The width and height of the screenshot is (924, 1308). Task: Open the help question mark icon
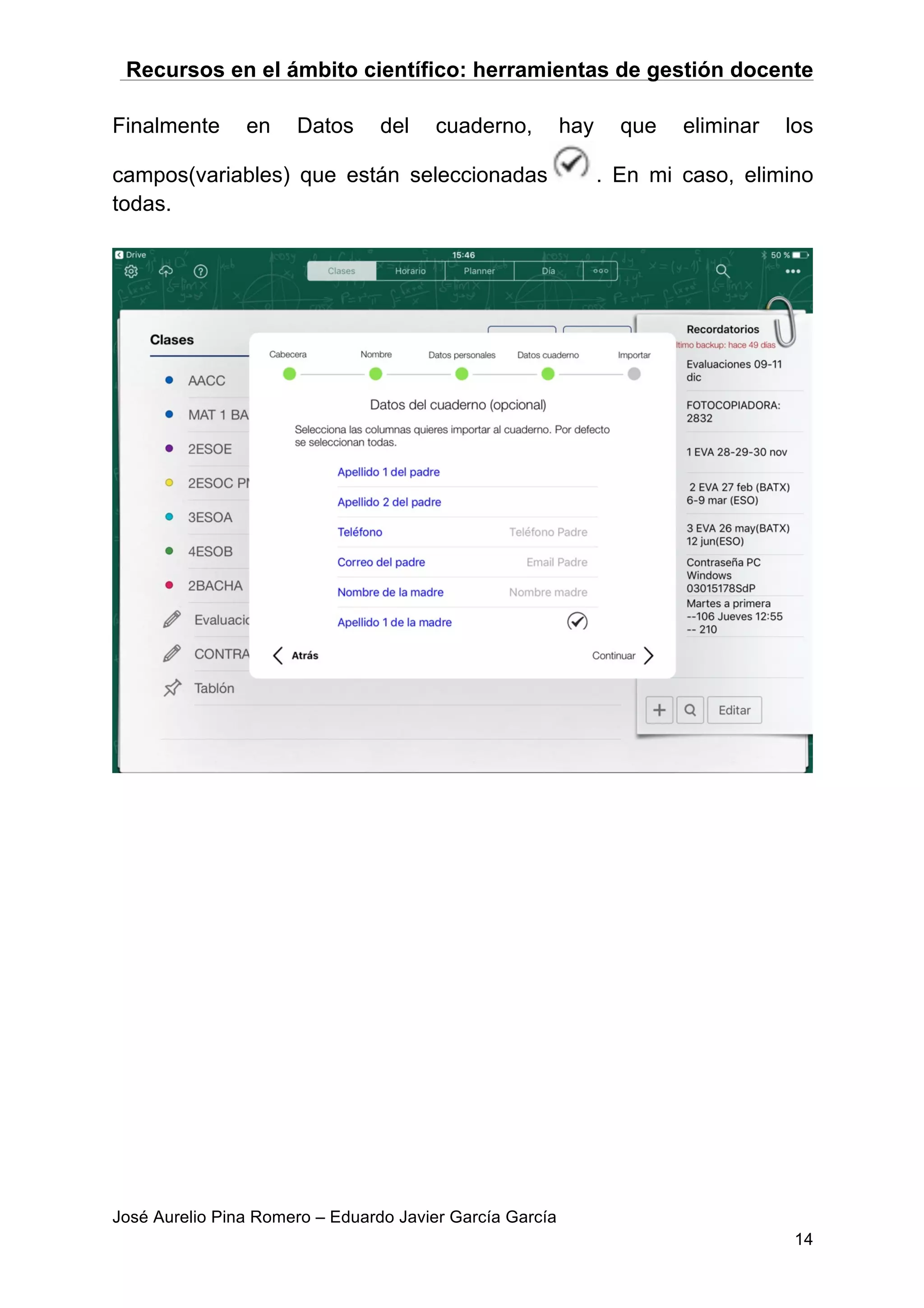200,272
